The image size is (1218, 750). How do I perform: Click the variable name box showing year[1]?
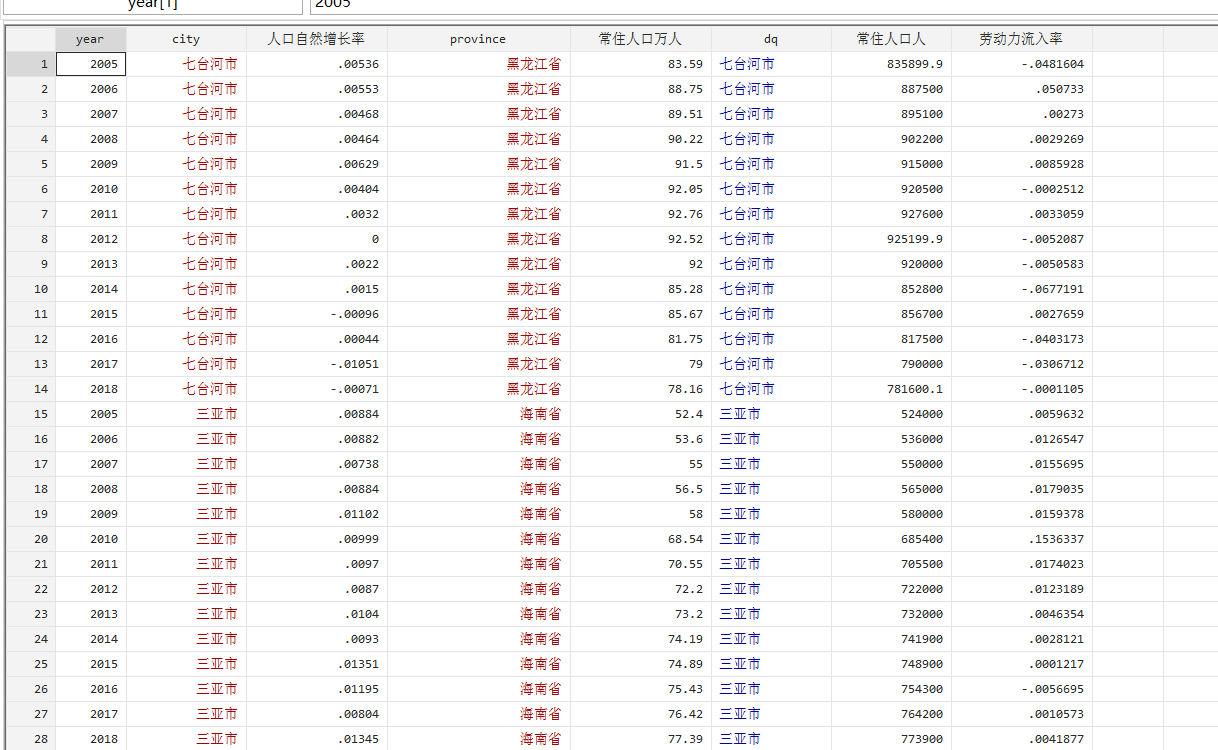point(152,4)
